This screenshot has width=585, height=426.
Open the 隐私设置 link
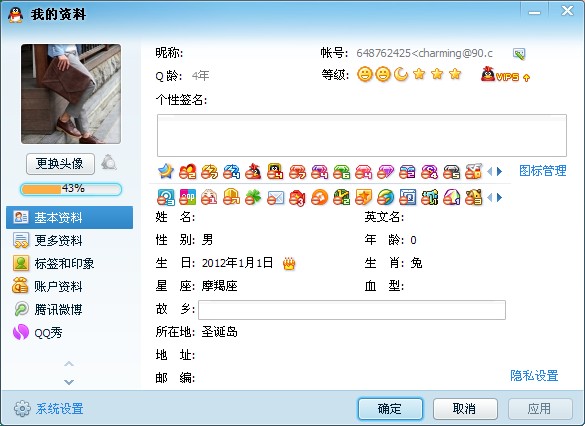coord(534,376)
